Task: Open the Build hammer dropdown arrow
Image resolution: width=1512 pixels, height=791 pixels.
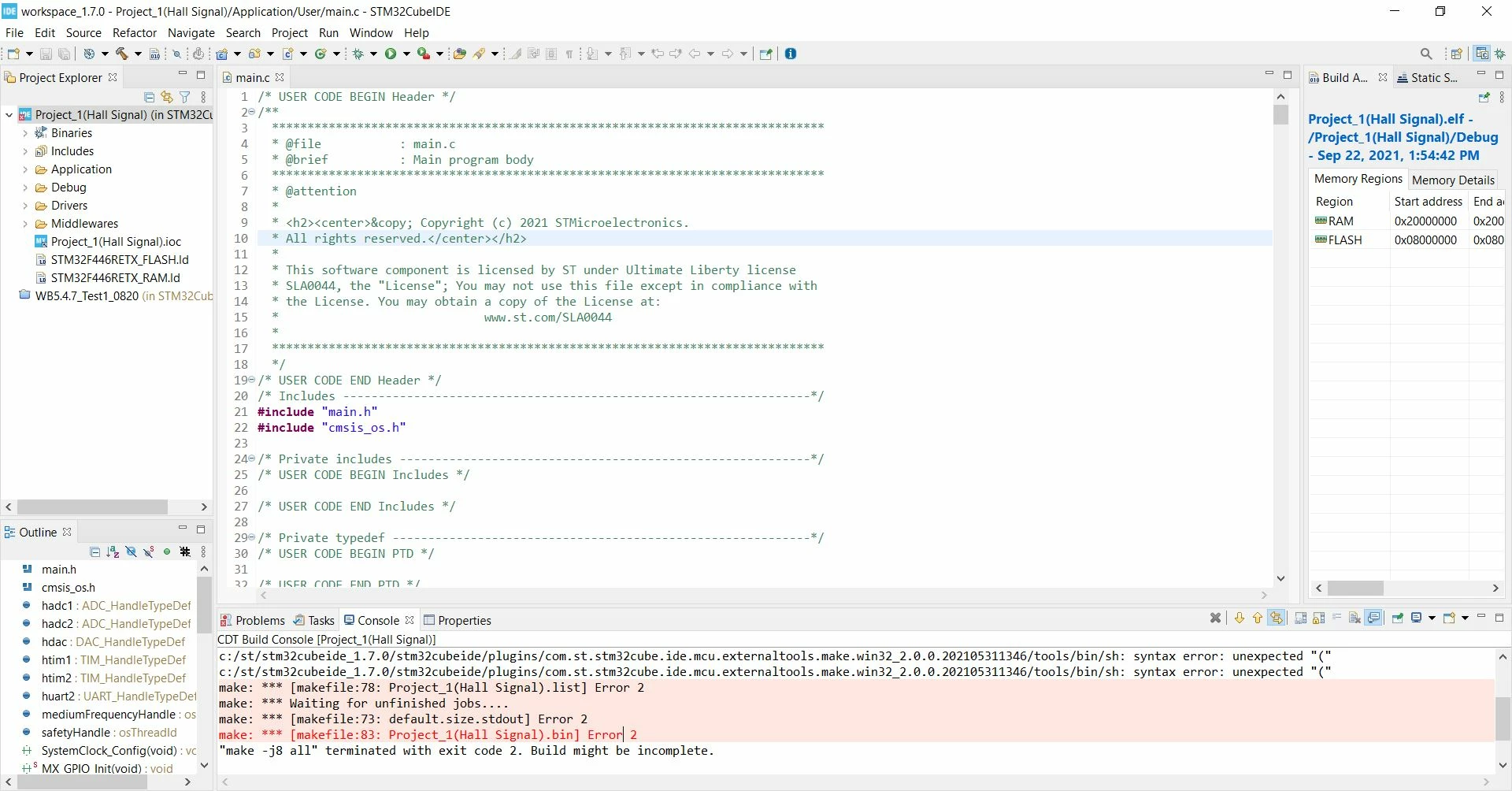Action: (138, 54)
